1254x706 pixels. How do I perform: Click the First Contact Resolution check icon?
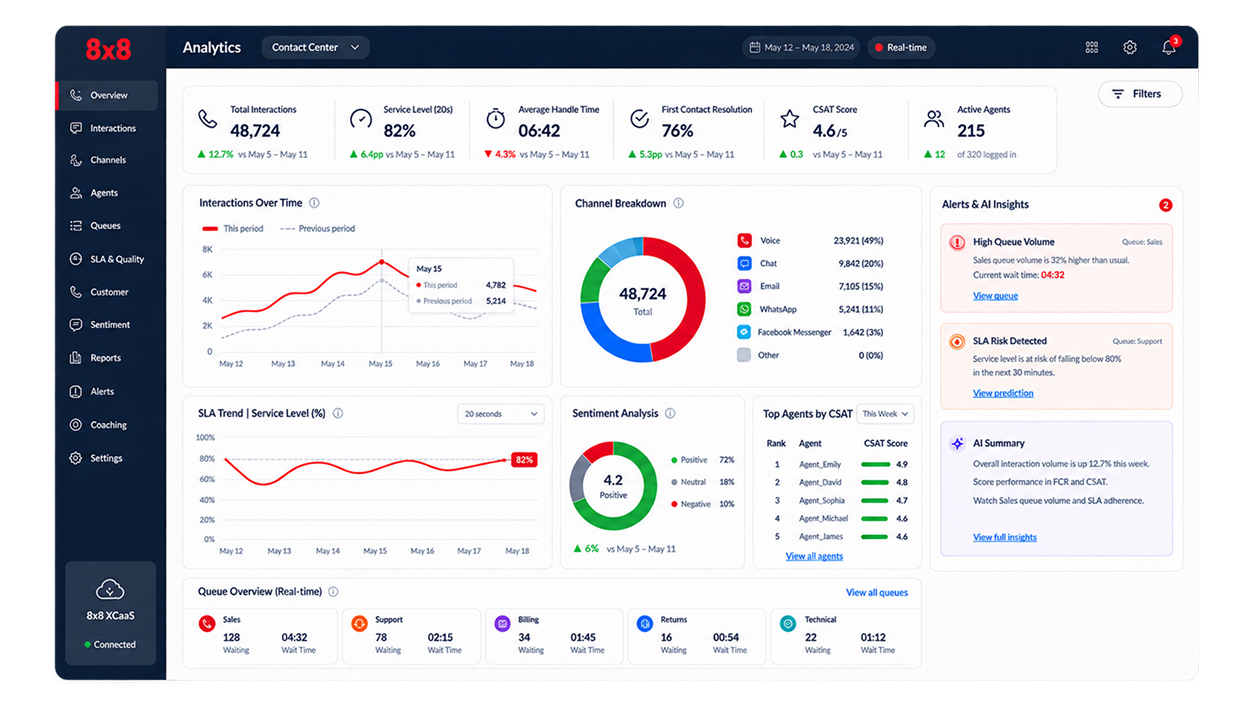639,119
